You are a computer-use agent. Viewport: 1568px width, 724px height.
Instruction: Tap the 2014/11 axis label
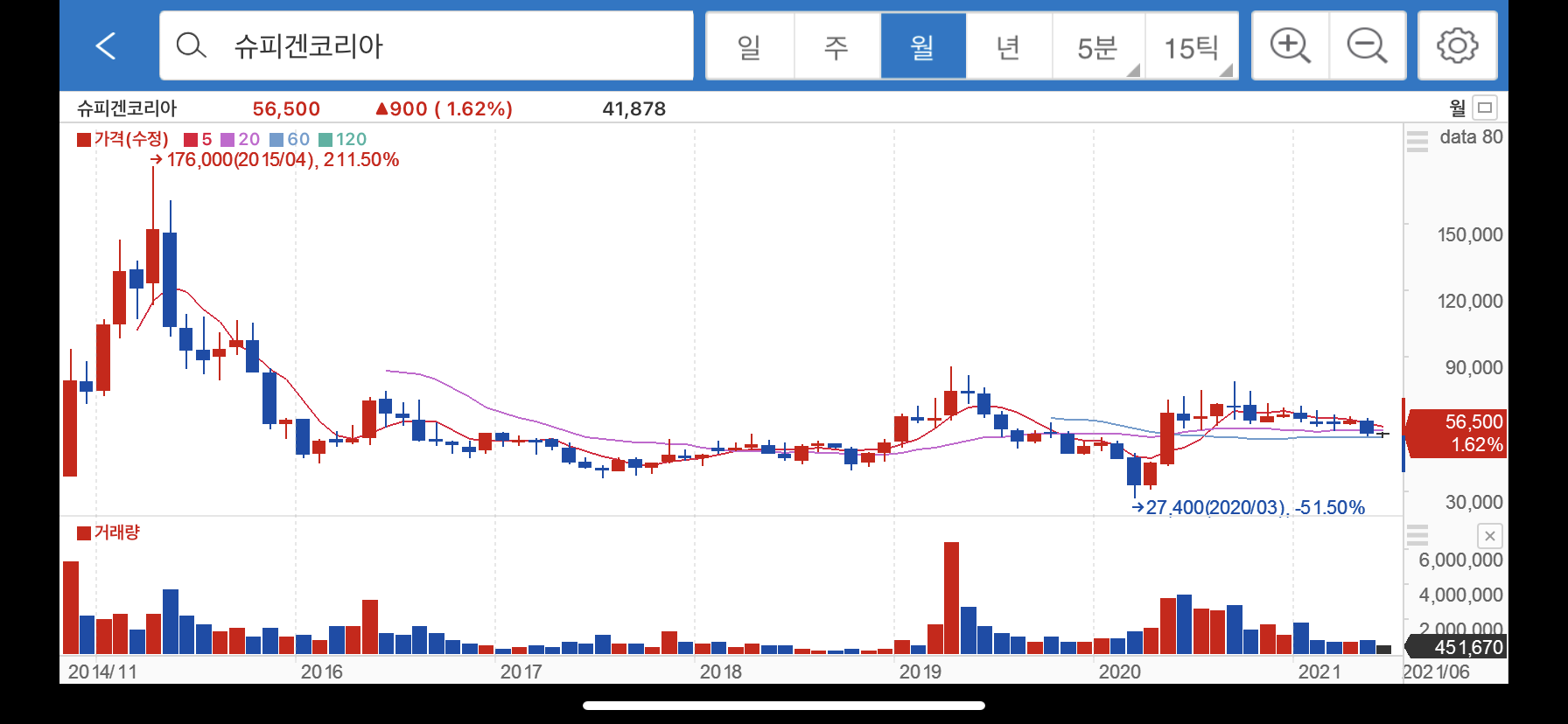pyautogui.click(x=102, y=672)
